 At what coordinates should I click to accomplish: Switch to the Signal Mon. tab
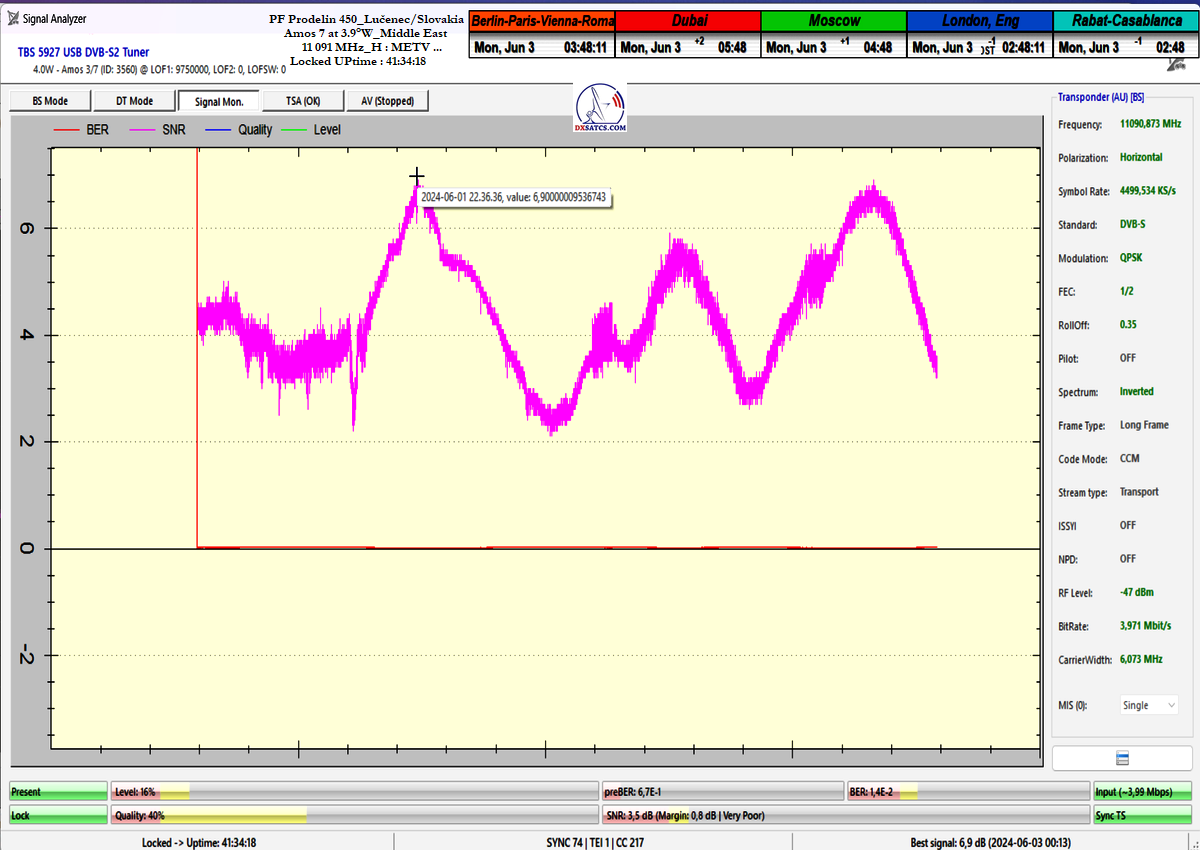pyautogui.click(x=218, y=101)
